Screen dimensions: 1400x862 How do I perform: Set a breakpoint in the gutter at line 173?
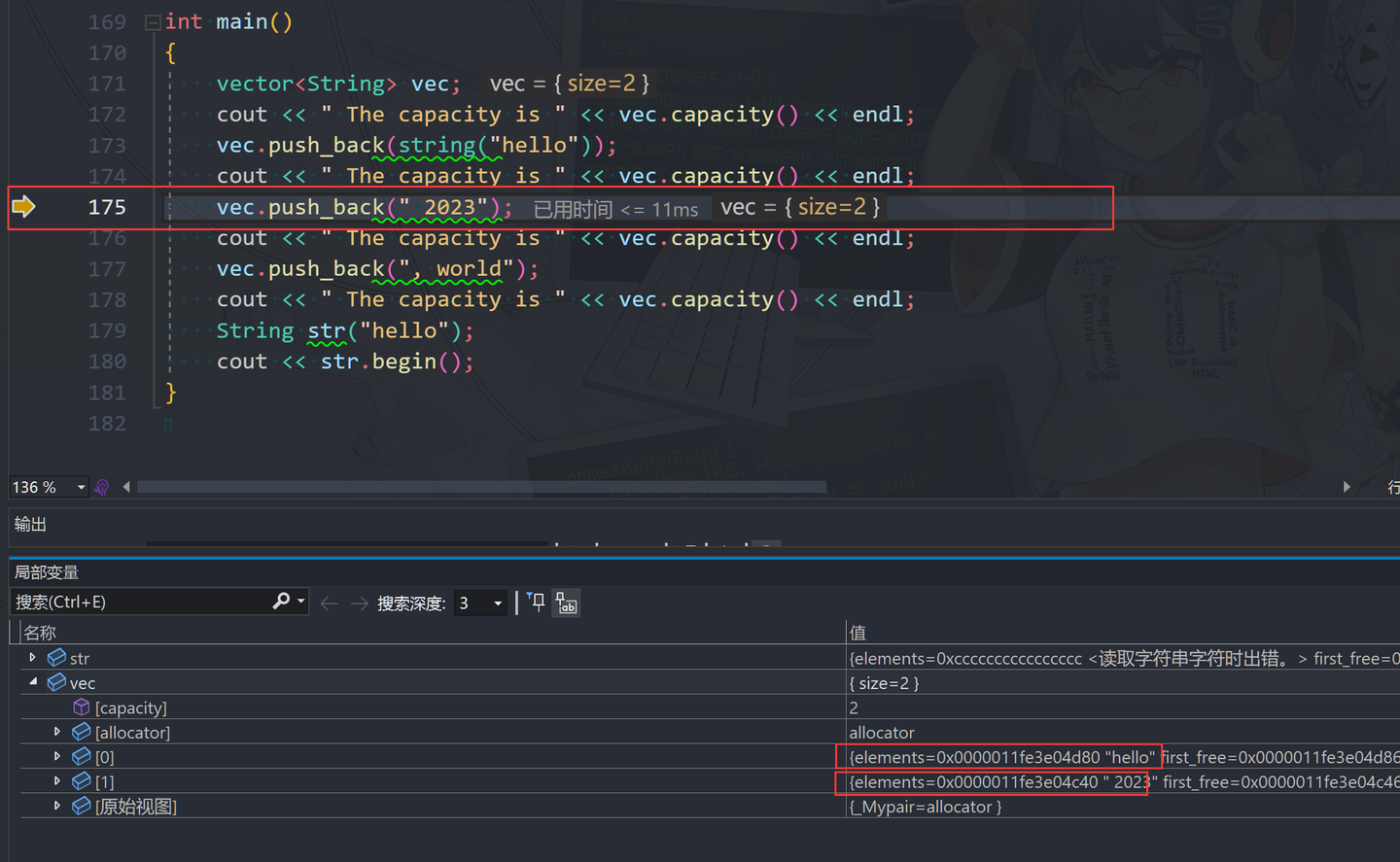point(24,145)
